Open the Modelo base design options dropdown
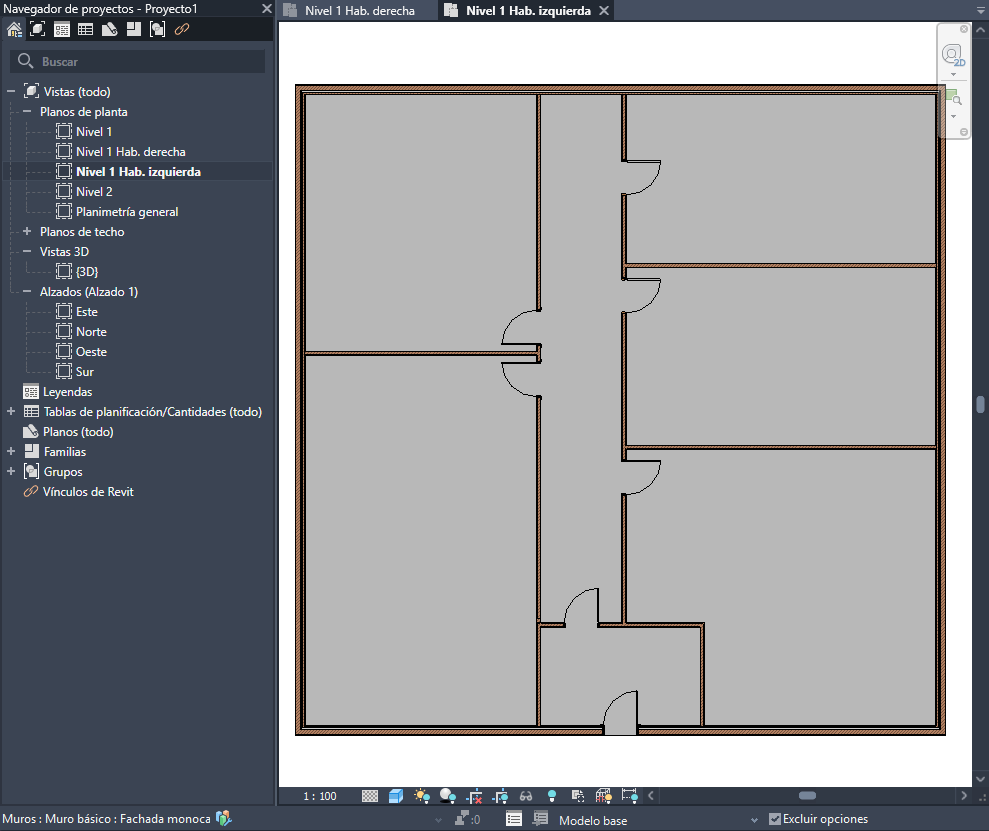The height and width of the screenshot is (831, 989). [755, 820]
